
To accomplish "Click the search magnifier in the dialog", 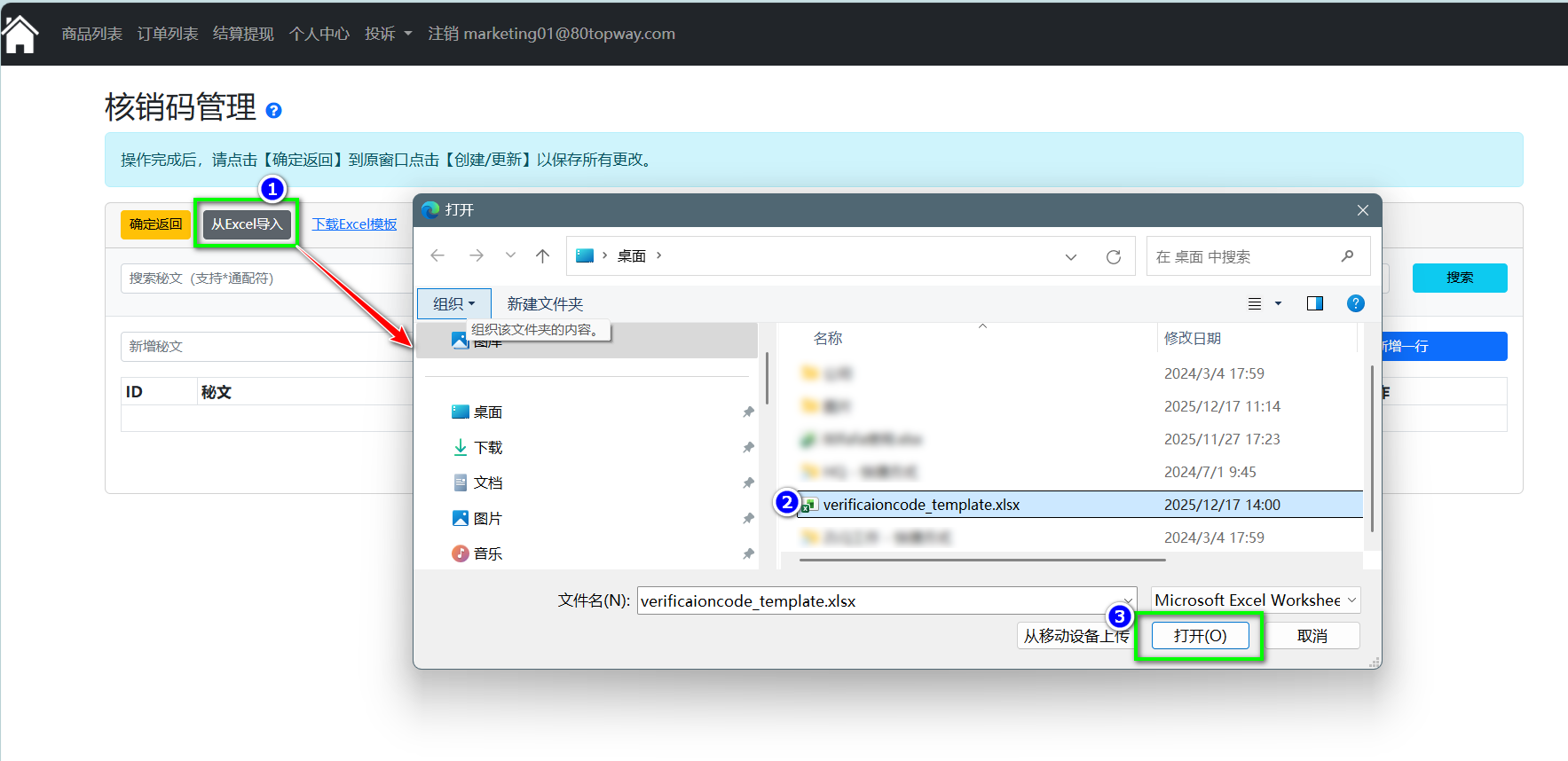I will (x=1347, y=256).
